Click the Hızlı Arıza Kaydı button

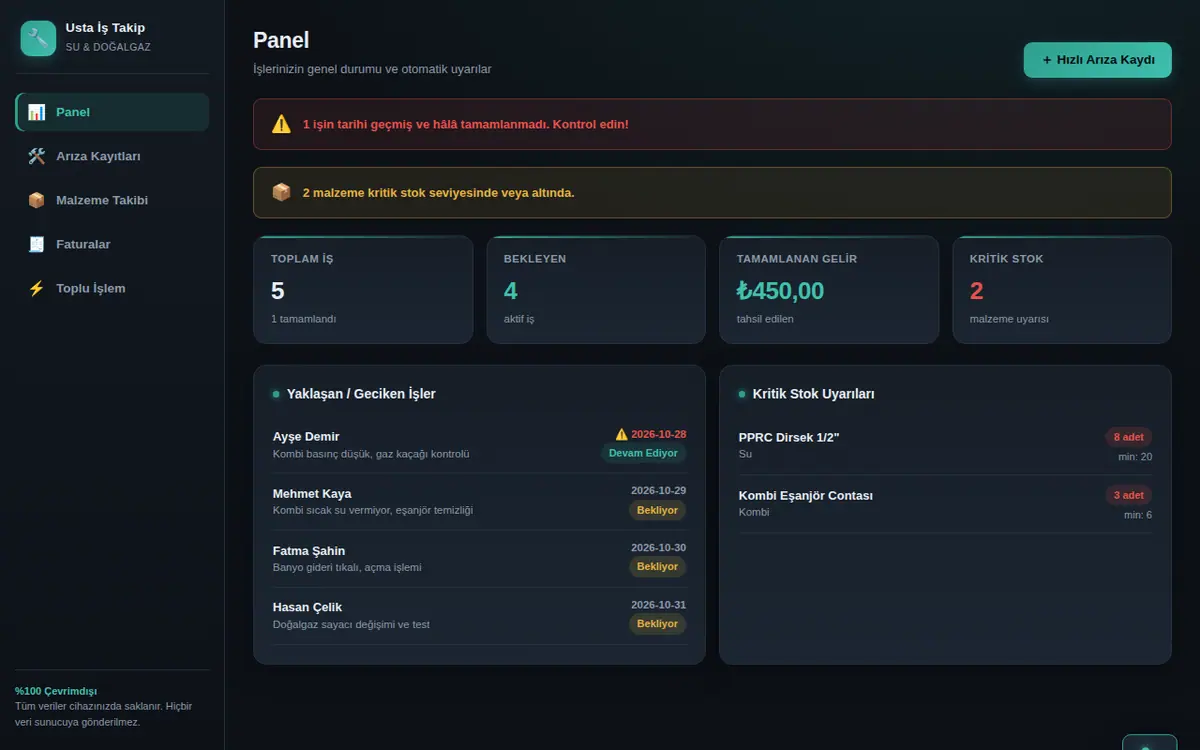pos(1097,60)
